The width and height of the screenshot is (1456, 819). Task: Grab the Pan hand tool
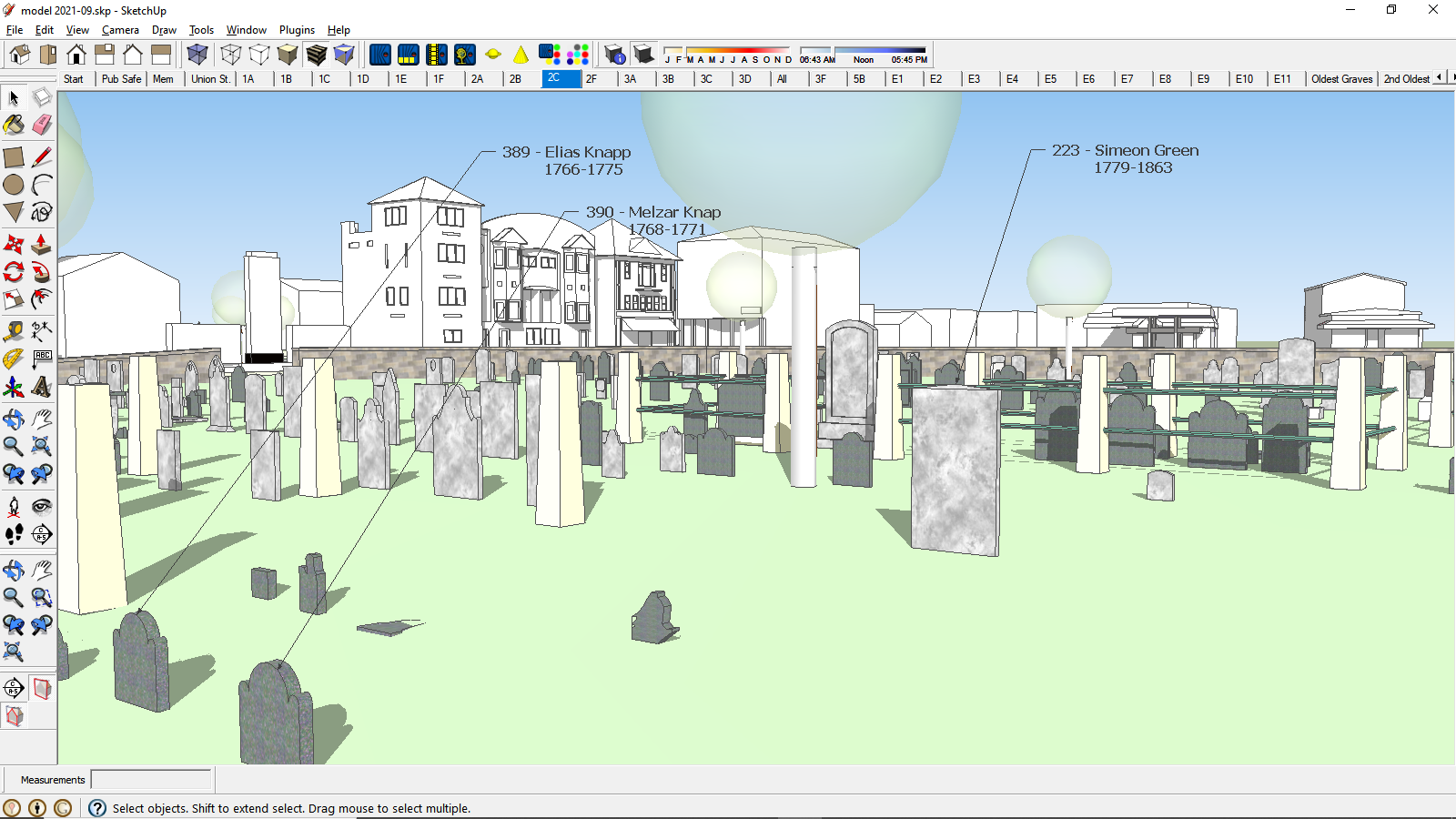coord(42,419)
